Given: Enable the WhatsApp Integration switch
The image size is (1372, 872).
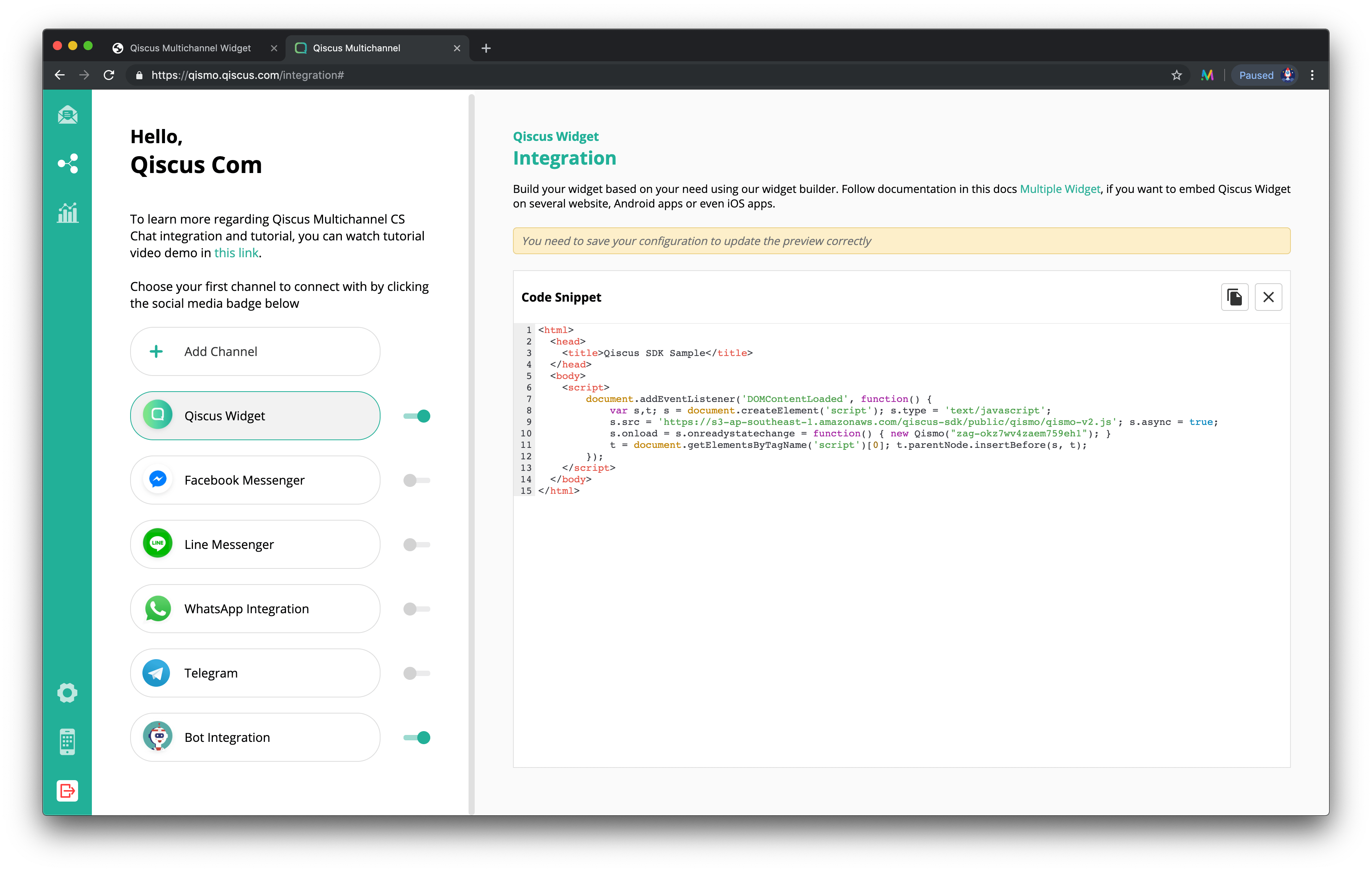Looking at the screenshot, I should [416, 609].
